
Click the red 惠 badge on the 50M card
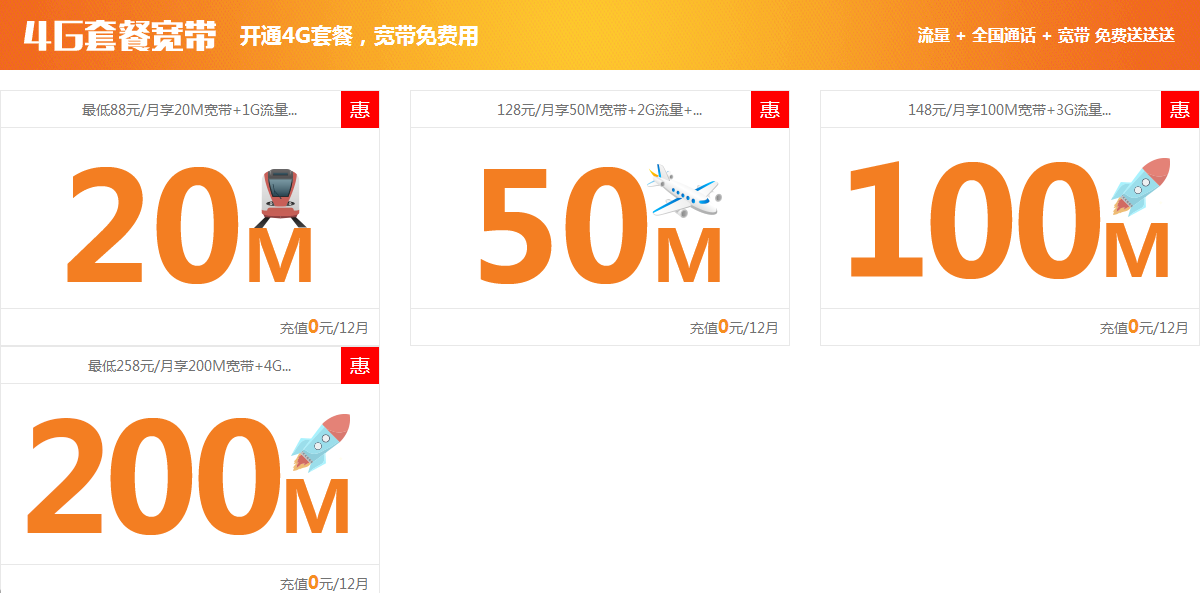click(x=771, y=110)
